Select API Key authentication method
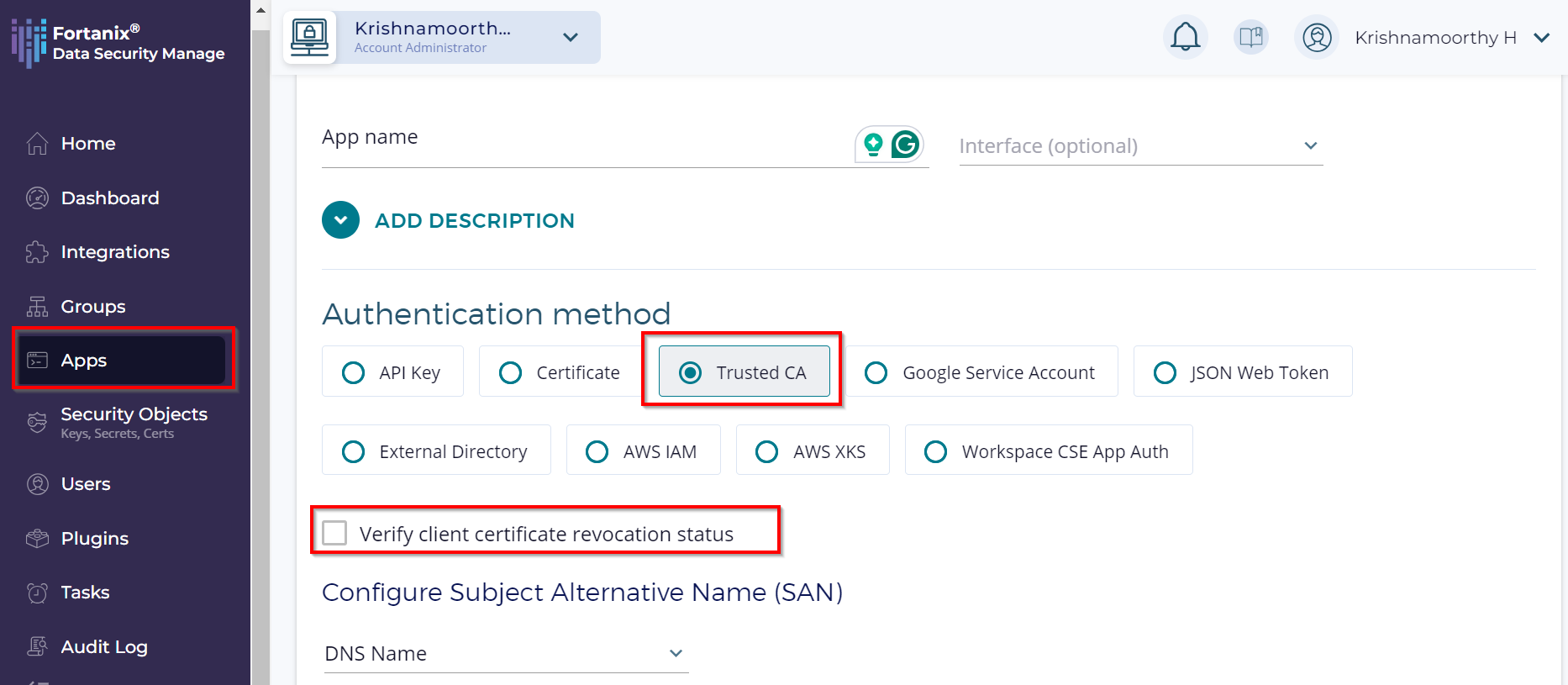This screenshot has height=685, width=1568. [x=354, y=372]
